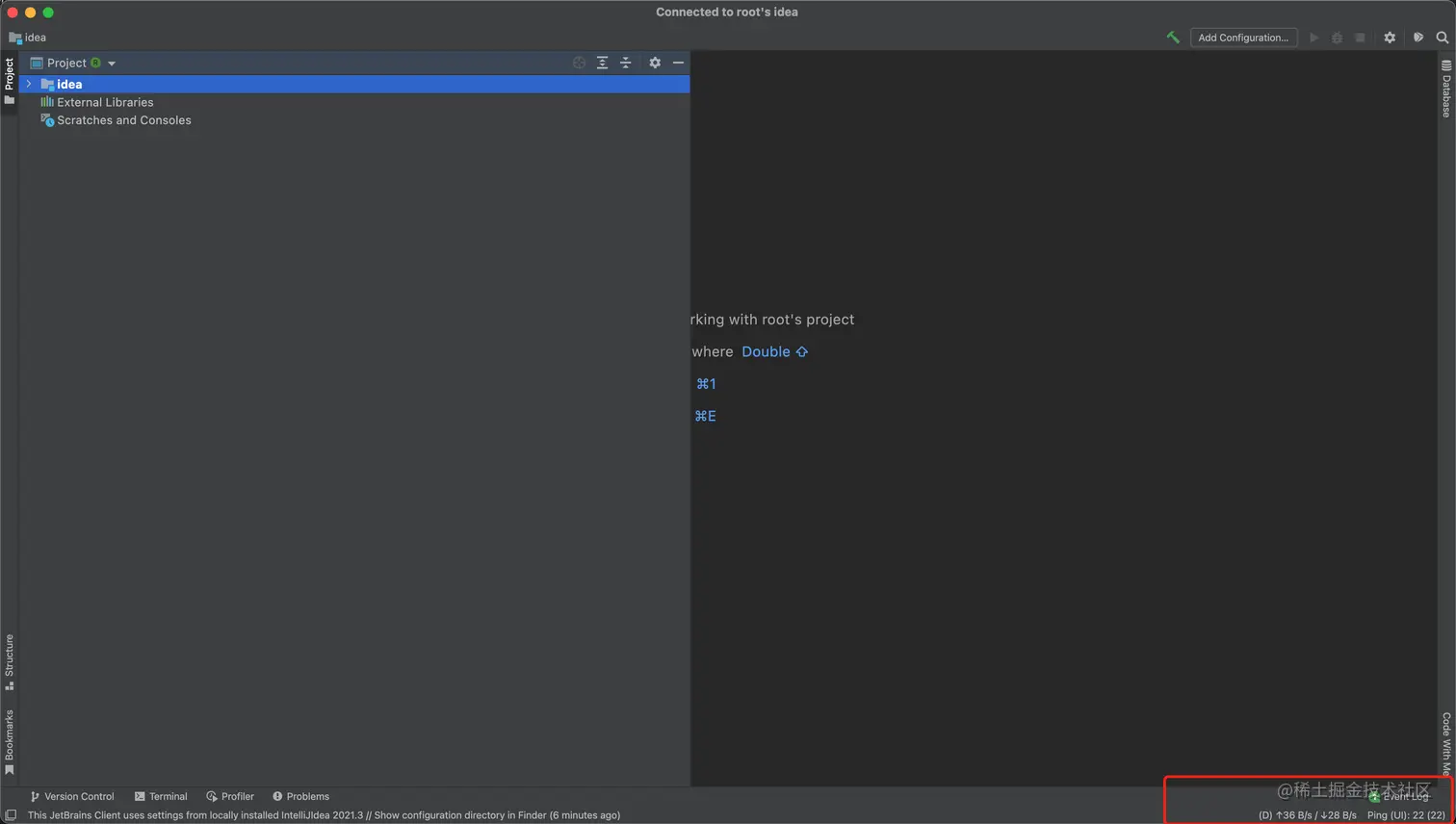This screenshot has height=824, width=1456.
Task: Click the idea breadcrumb in navigation bar
Action: point(28,38)
